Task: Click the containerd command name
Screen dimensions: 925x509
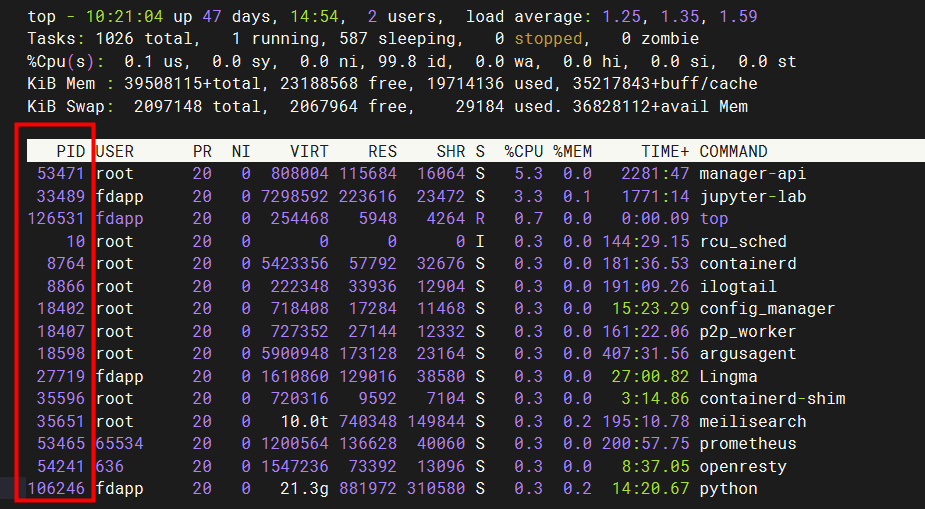Action: 748,264
